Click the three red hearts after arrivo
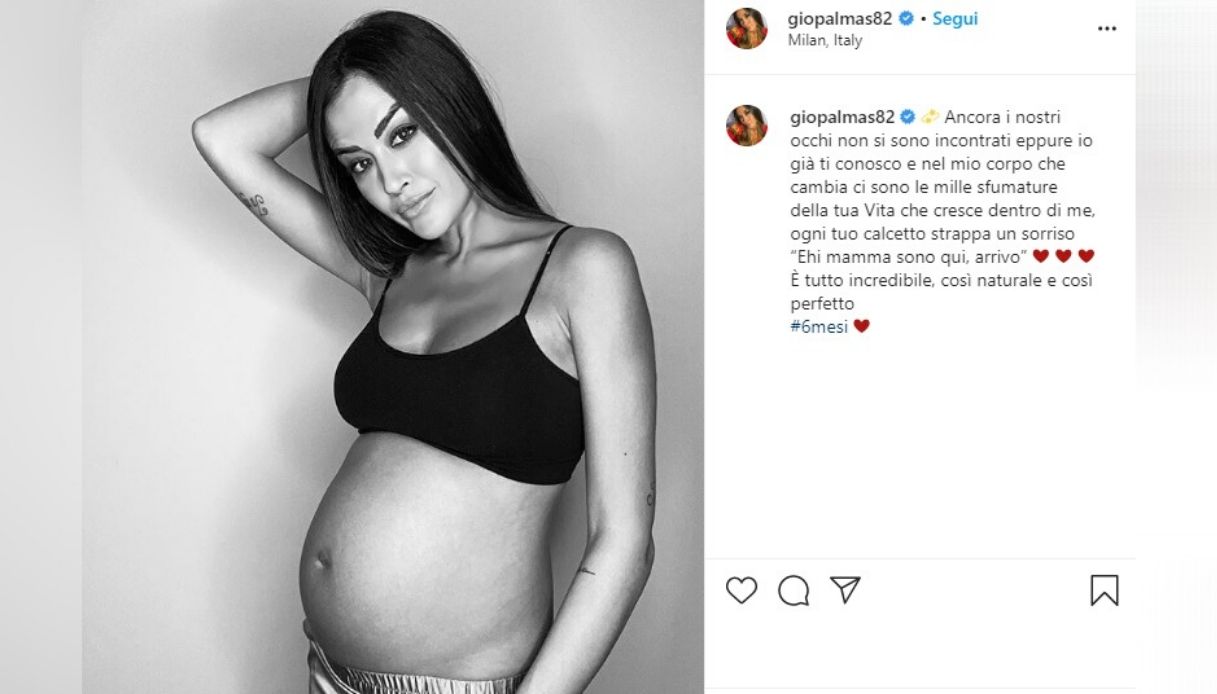 pyautogui.click(x=1063, y=256)
